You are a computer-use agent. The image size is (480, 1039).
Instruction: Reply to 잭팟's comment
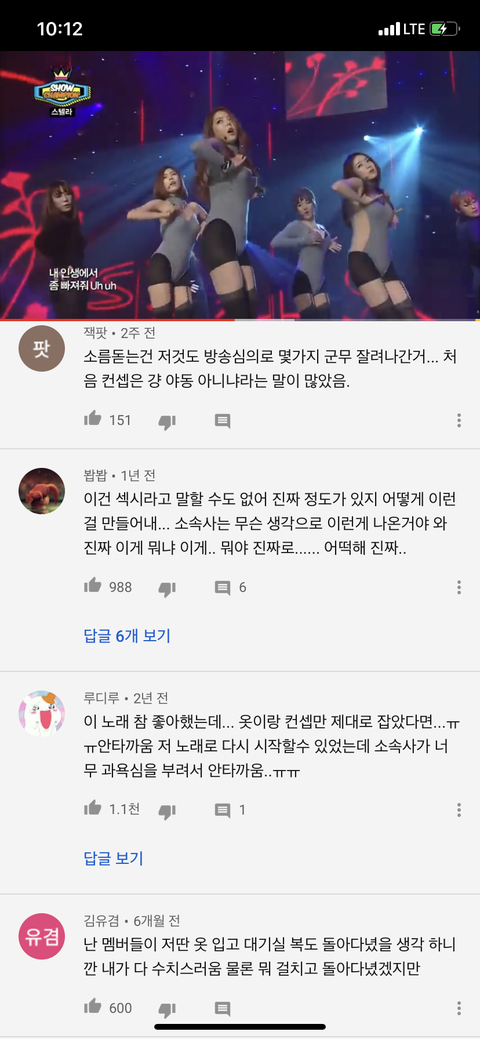coord(223,421)
